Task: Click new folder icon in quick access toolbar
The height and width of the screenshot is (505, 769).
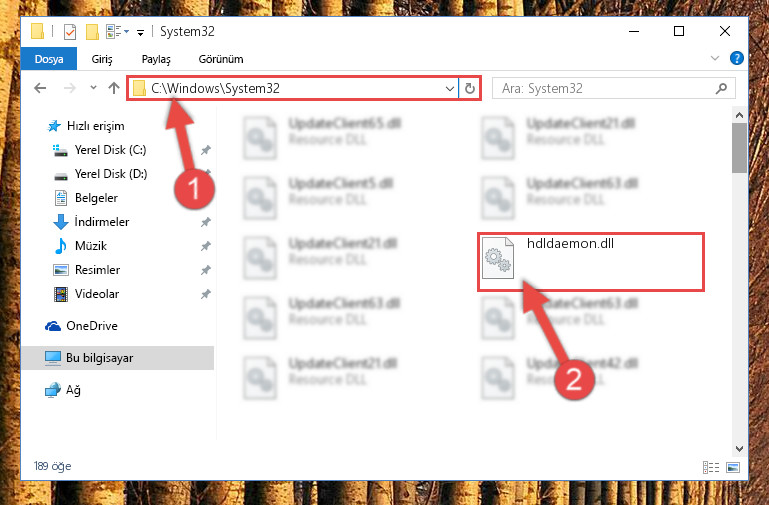Action: point(92,32)
